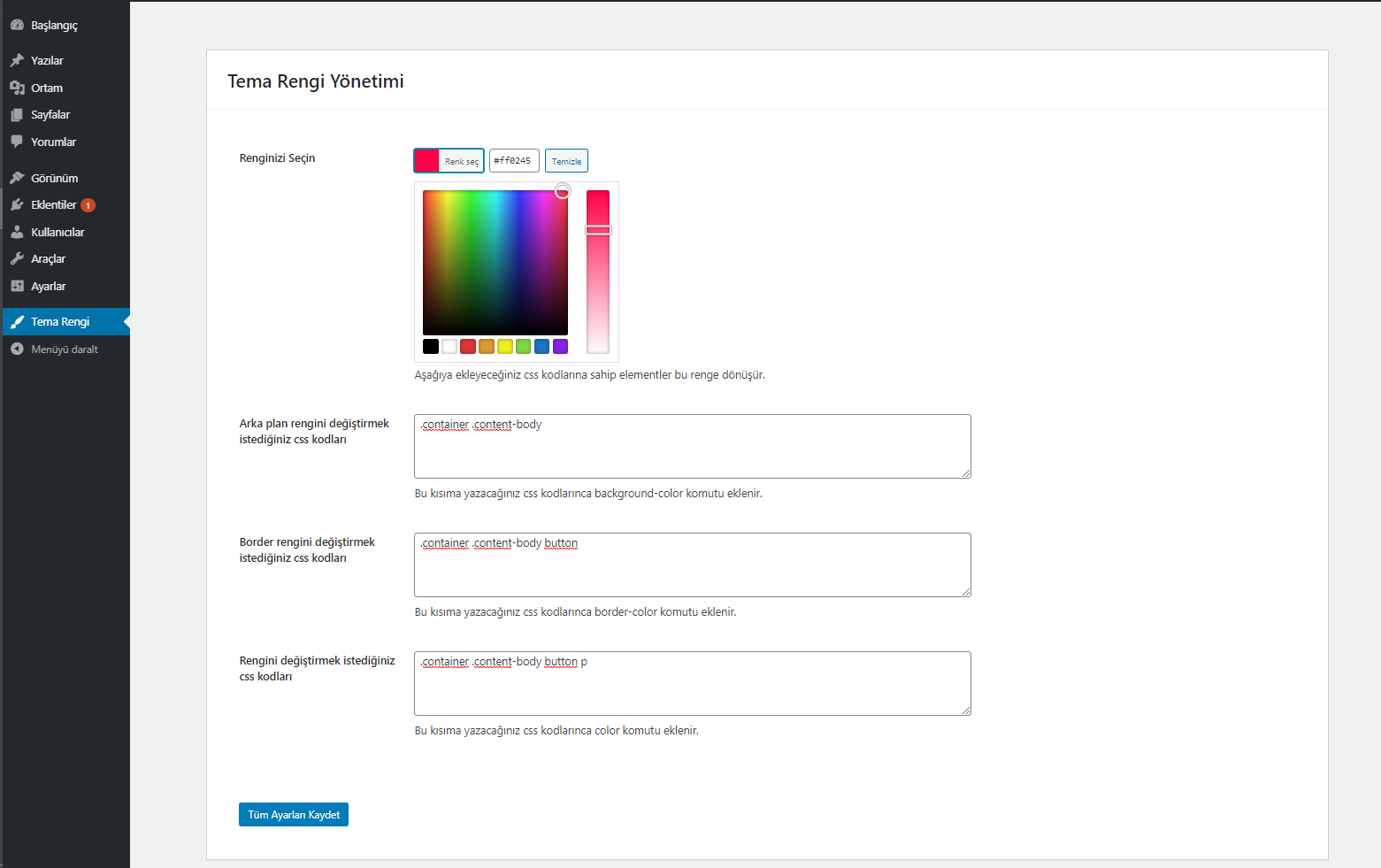Click the Araçlar wrench icon

[x=17, y=259]
